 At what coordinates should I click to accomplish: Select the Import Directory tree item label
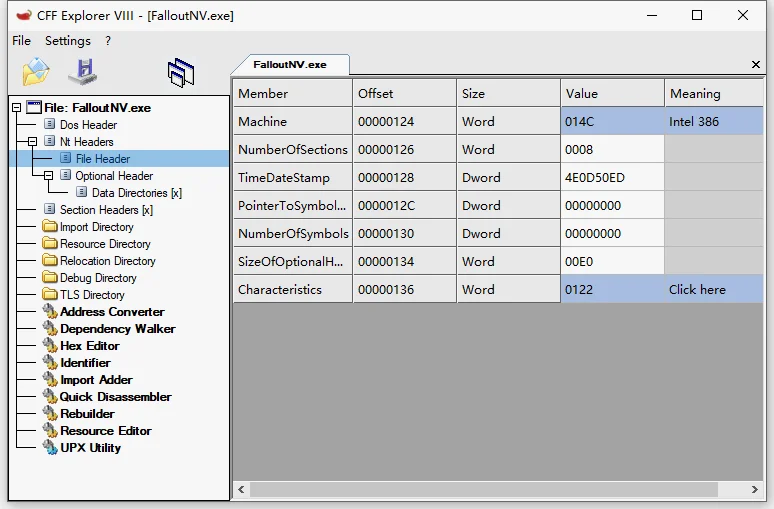tap(97, 227)
